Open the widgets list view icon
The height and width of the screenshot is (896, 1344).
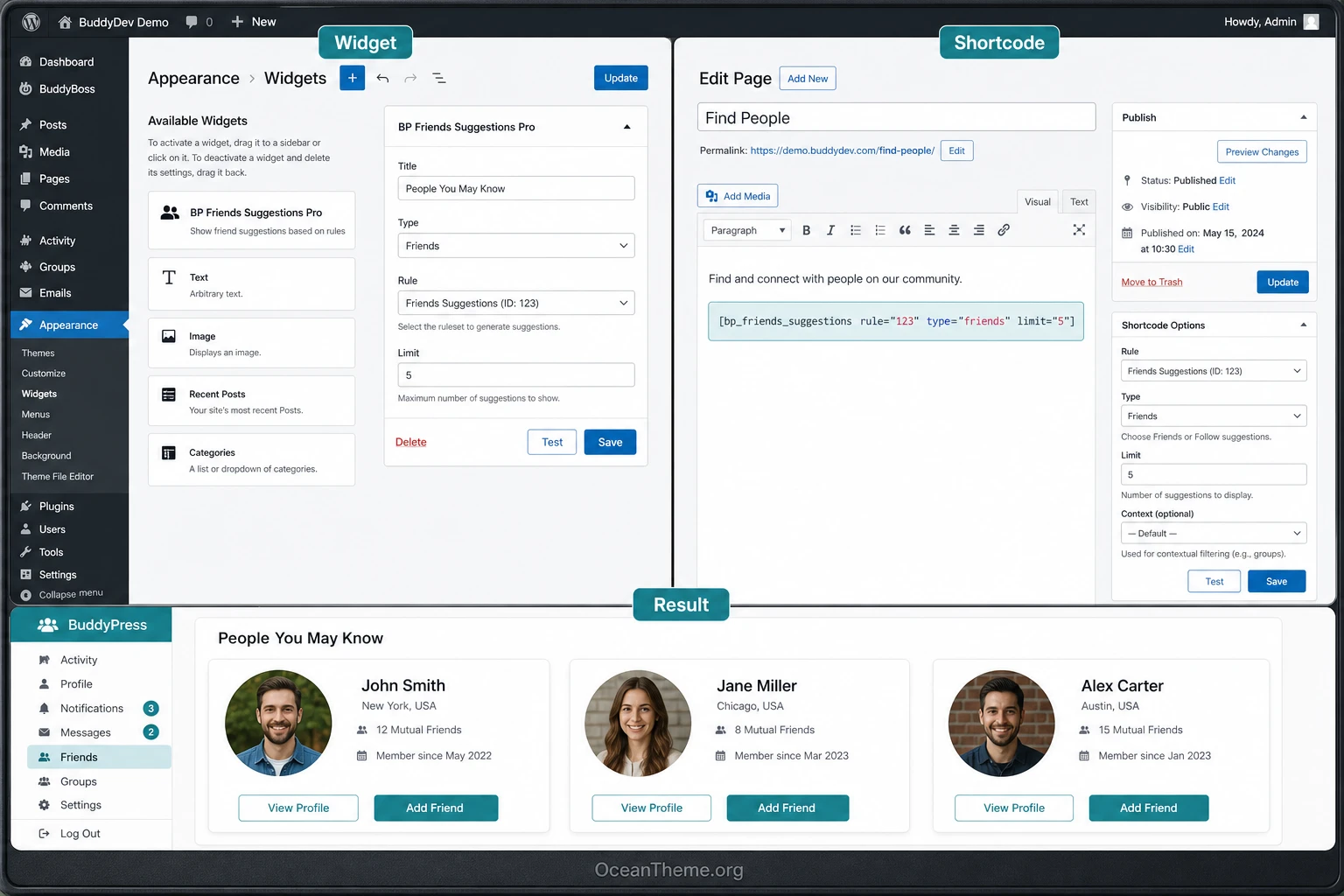coord(439,78)
